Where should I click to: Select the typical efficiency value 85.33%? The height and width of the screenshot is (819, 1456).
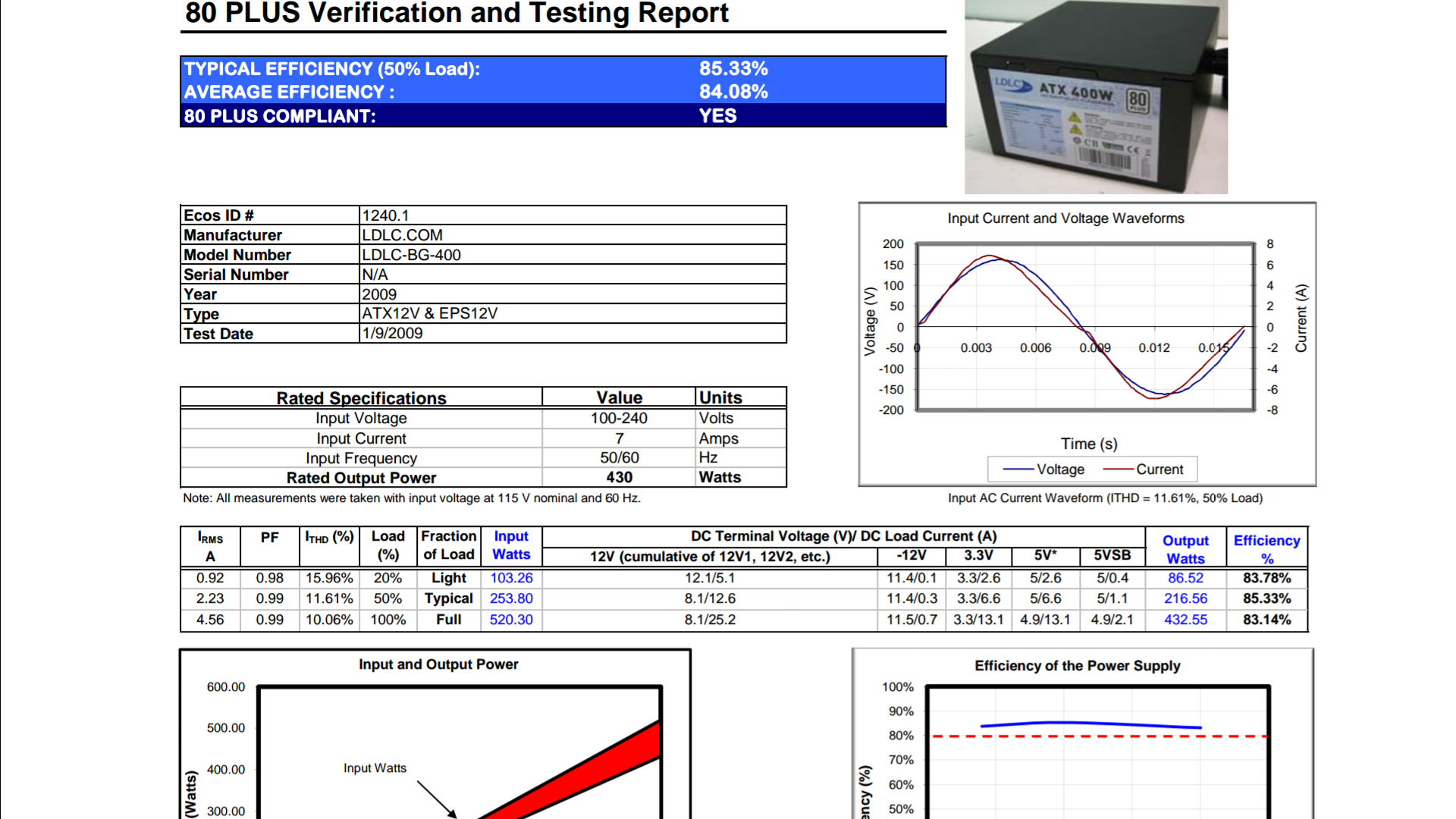pos(733,69)
